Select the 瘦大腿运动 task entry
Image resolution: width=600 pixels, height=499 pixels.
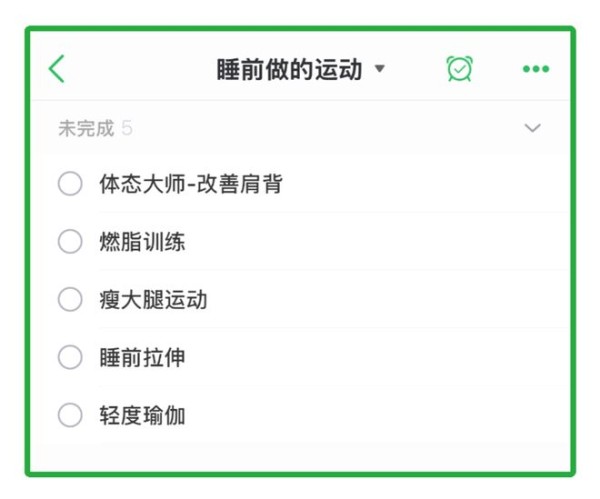[x=153, y=300]
